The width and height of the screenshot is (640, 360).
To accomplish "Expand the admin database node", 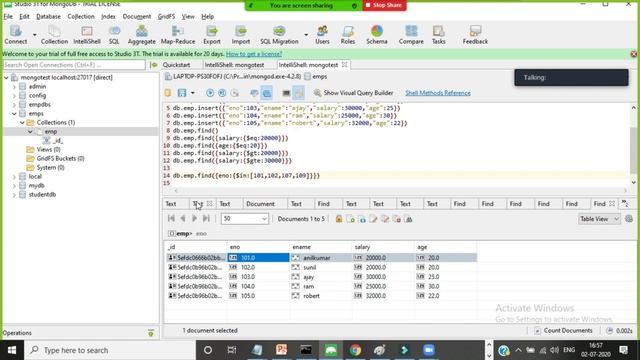I will point(14,87).
